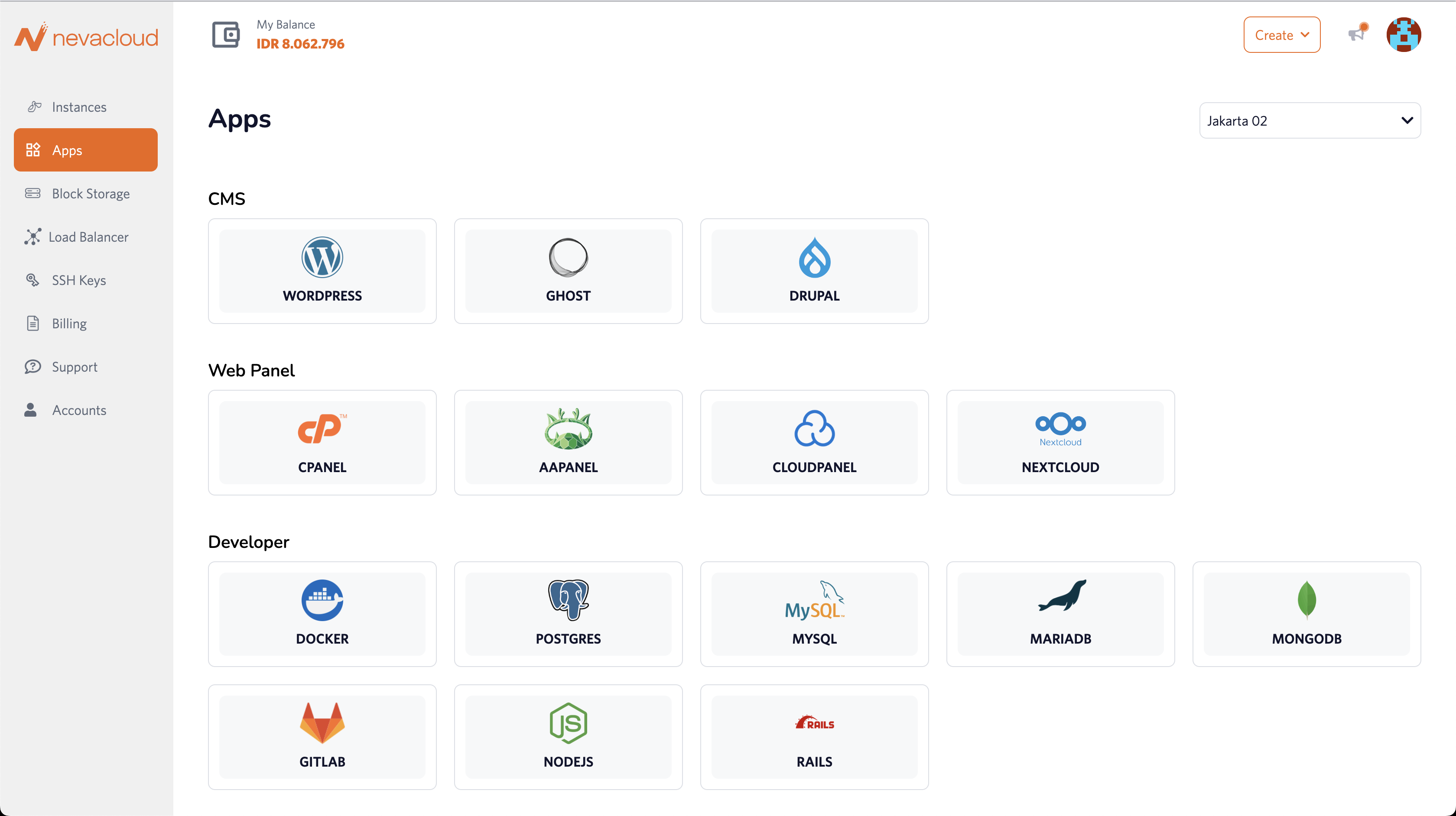The width and height of the screenshot is (1456, 816).
Task: Click the Developer section heading
Action: tap(249, 542)
